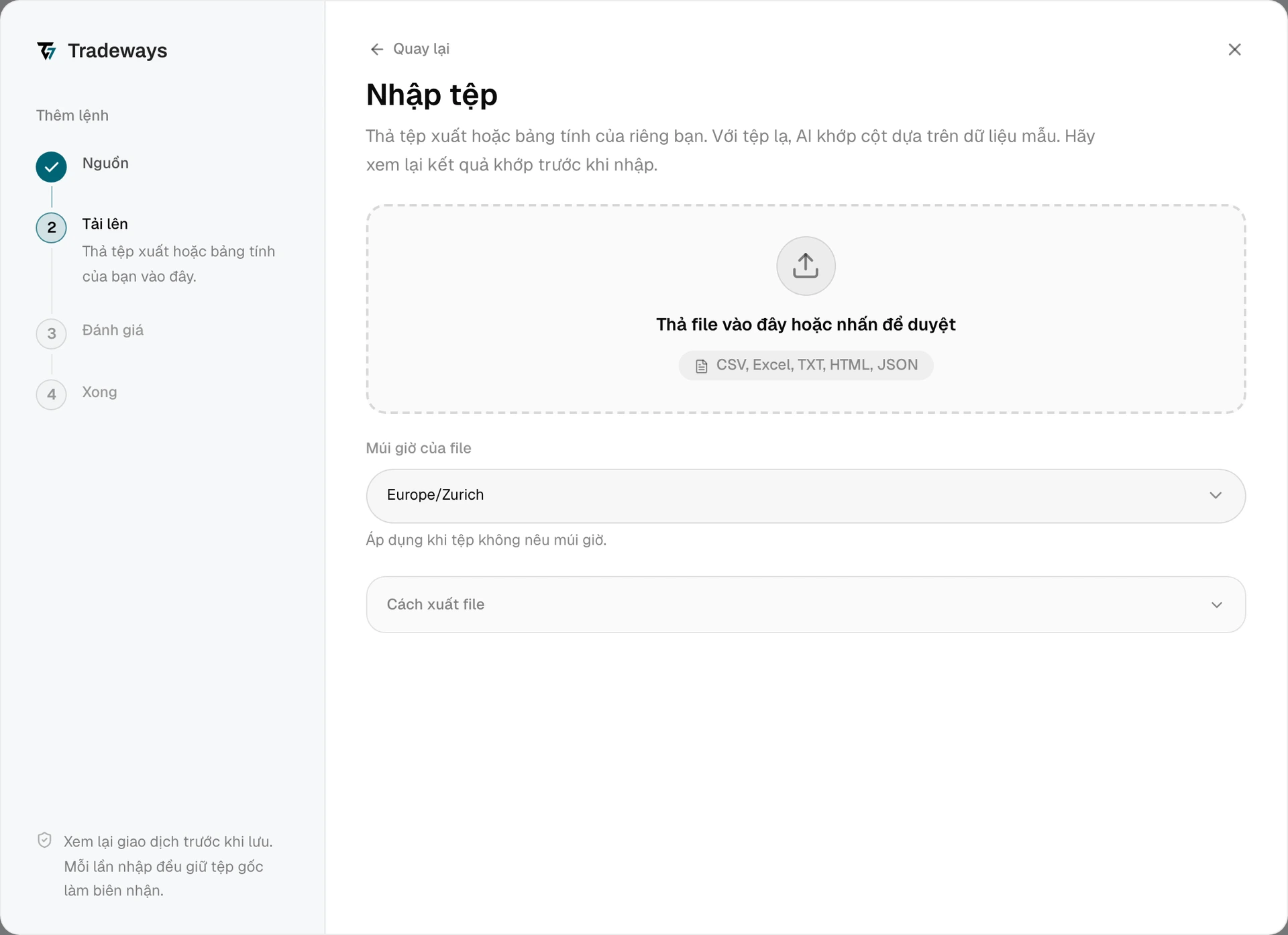This screenshot has height=935, width=1288.
Task: Click the Thả tệp xuất hoặc bảng tính step description
Action: tap(178, 264)
